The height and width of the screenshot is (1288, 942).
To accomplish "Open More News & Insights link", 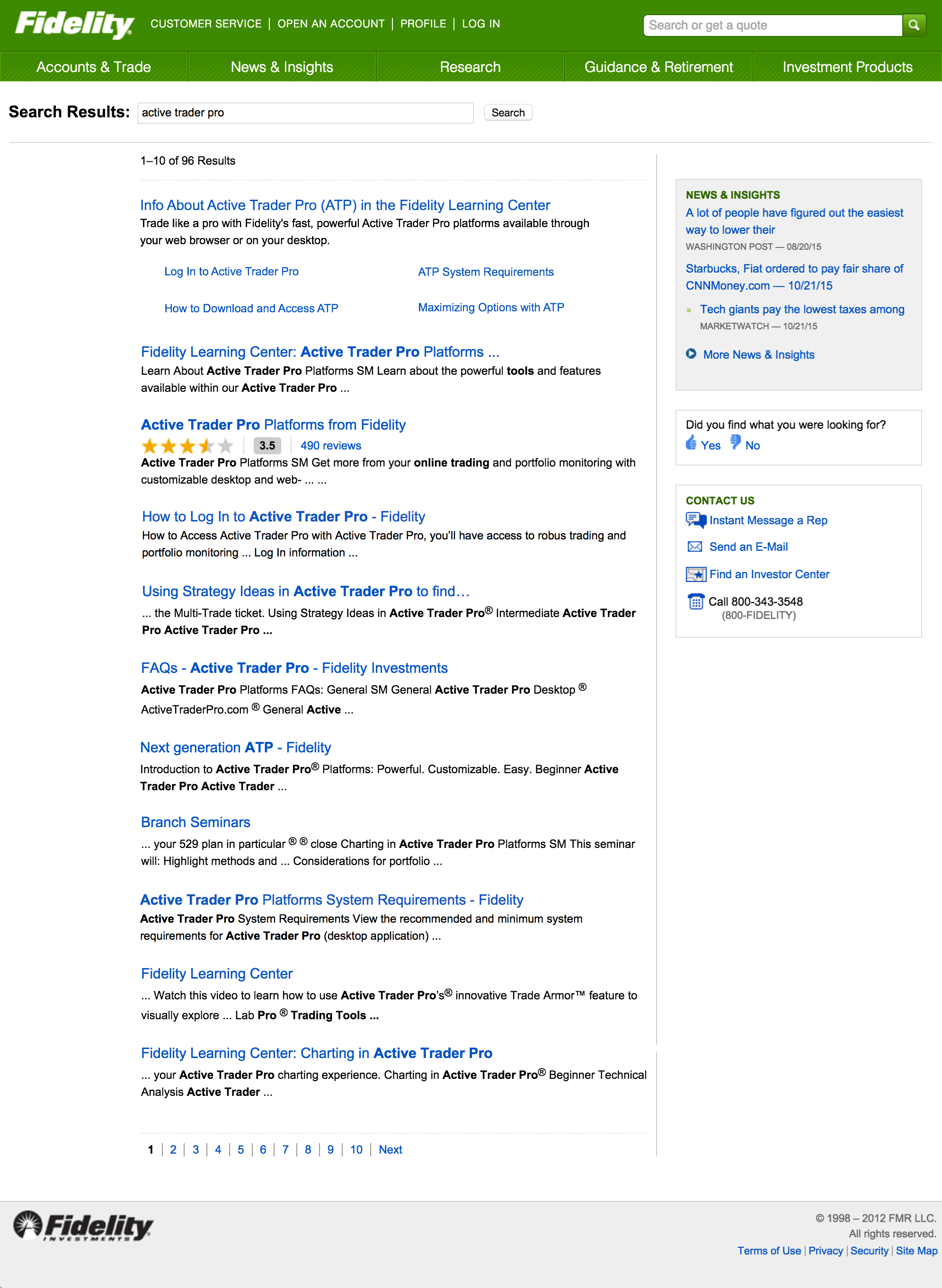I will [758, 354].
